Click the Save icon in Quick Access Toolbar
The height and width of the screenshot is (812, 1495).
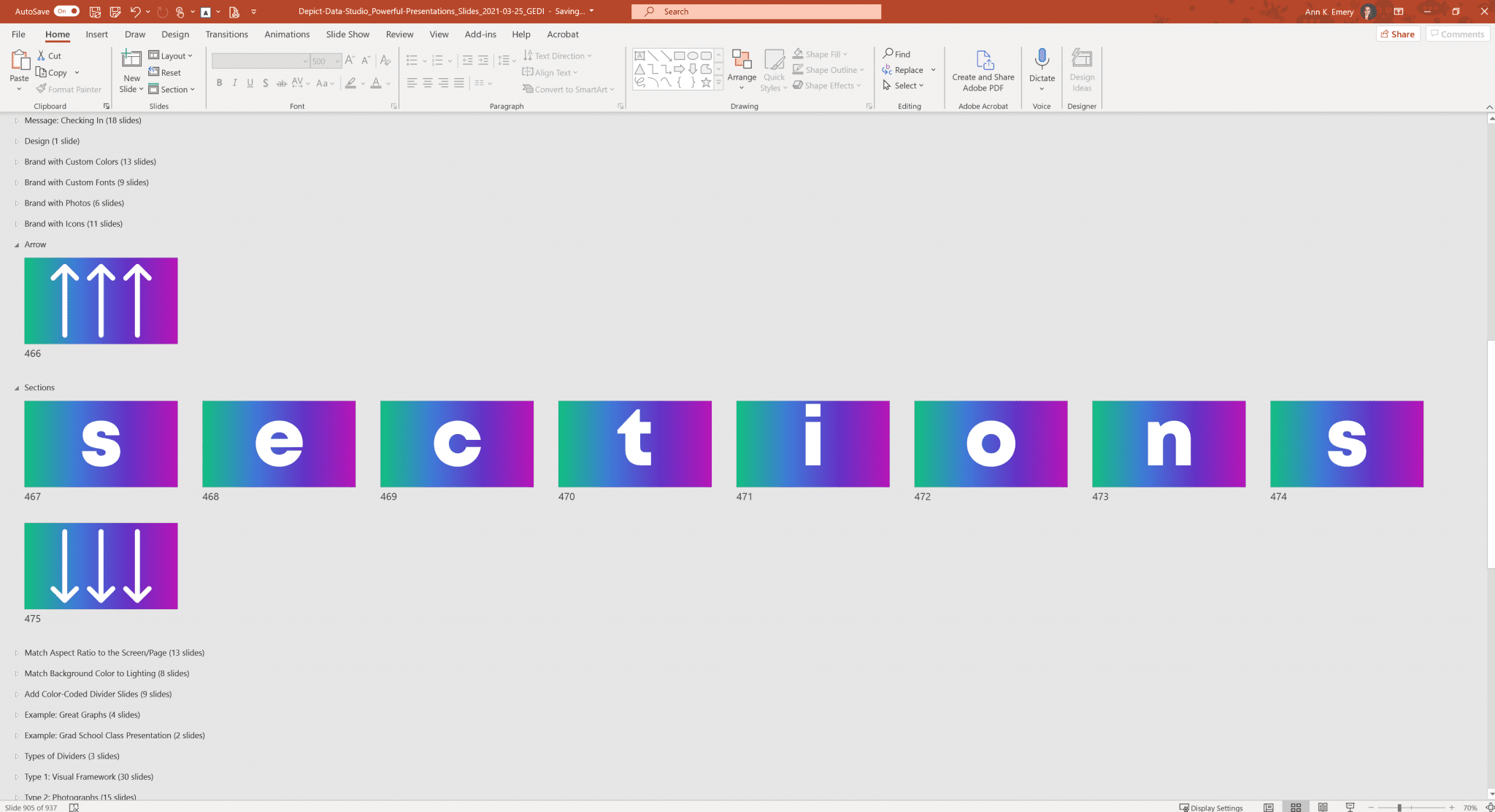[x=95, y=11]
